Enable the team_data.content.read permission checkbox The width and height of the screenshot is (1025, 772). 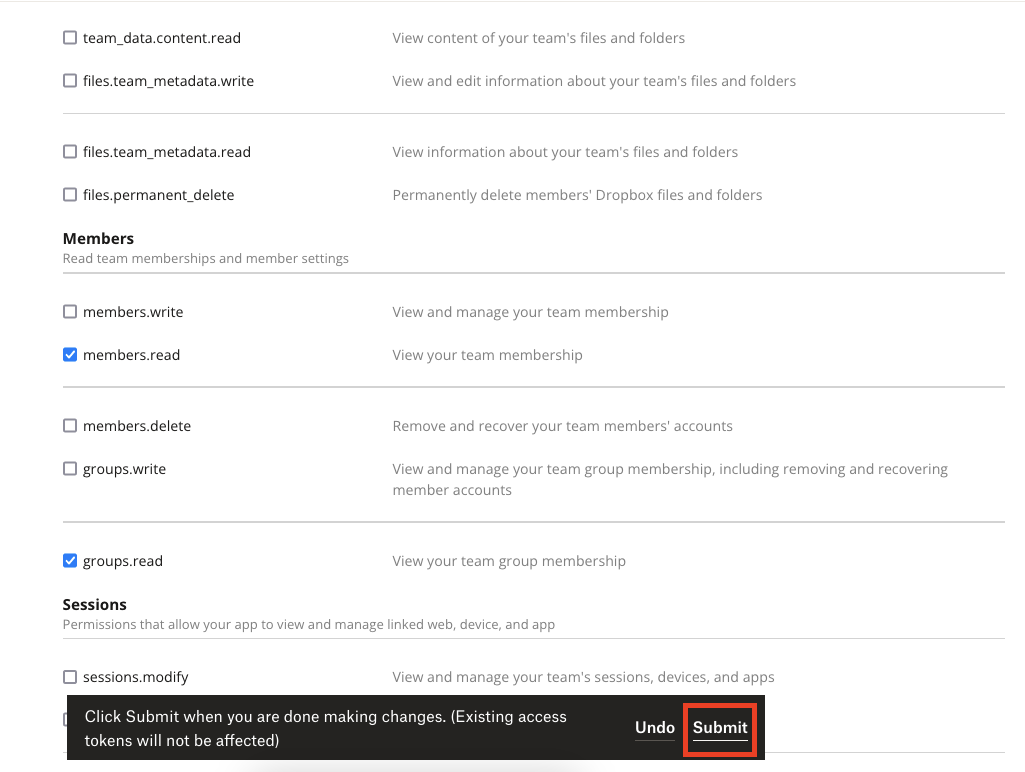point(70,37)
